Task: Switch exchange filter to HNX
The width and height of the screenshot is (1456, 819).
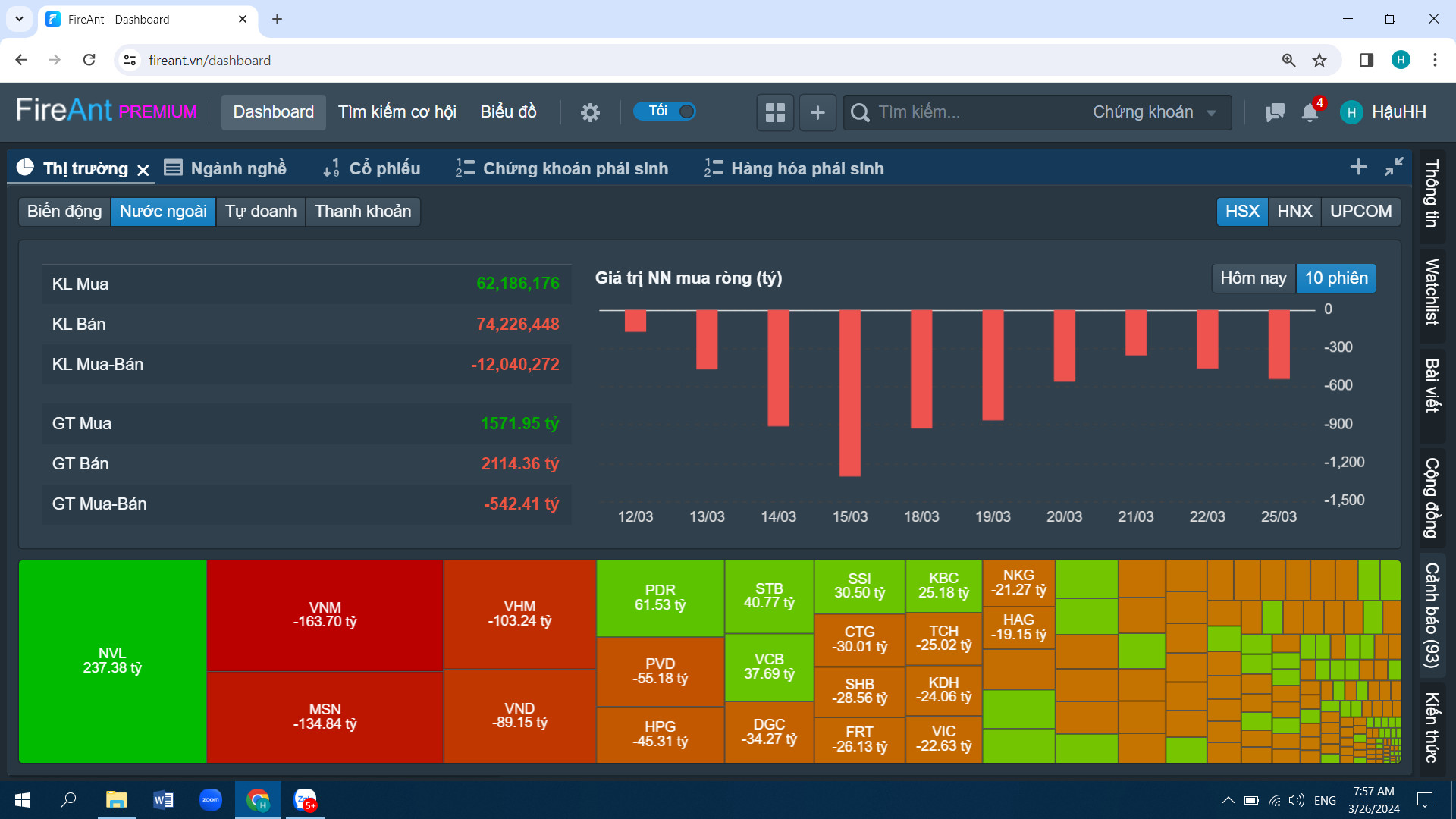Action: click(1294, 212)
